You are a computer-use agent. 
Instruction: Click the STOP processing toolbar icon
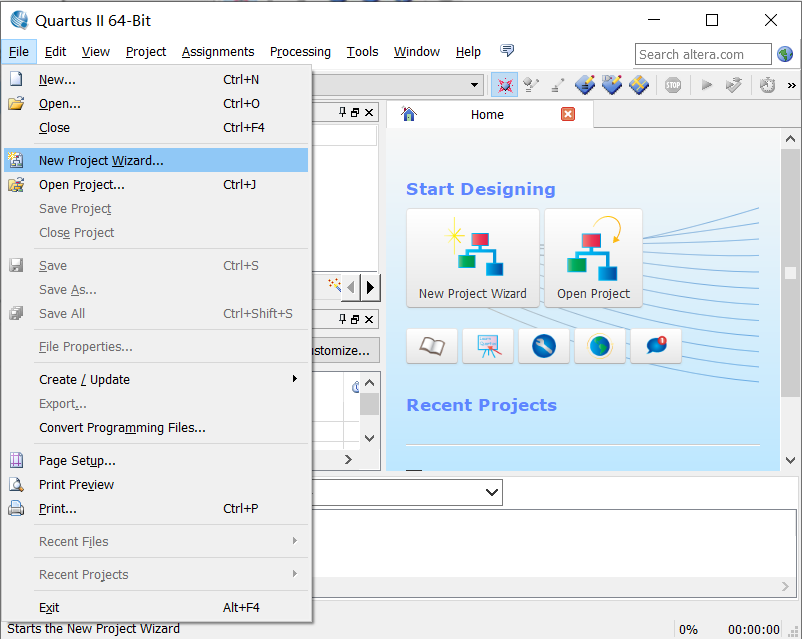coord(673,85)
